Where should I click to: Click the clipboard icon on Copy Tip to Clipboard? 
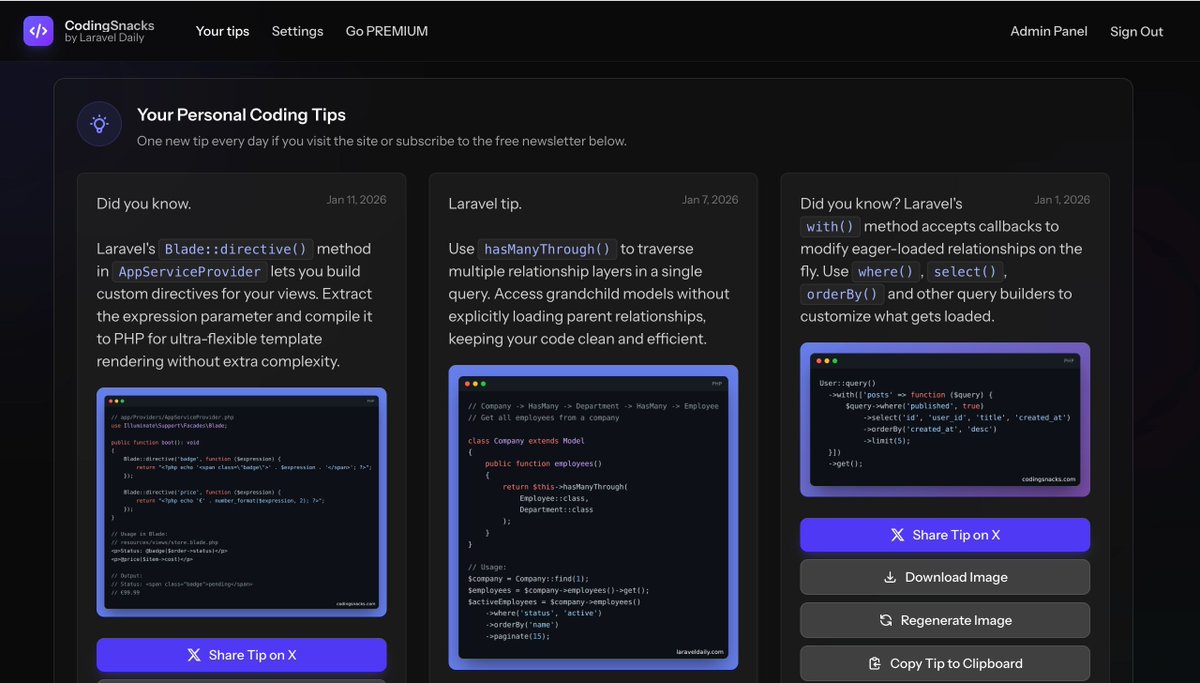(x=875, y=663)
